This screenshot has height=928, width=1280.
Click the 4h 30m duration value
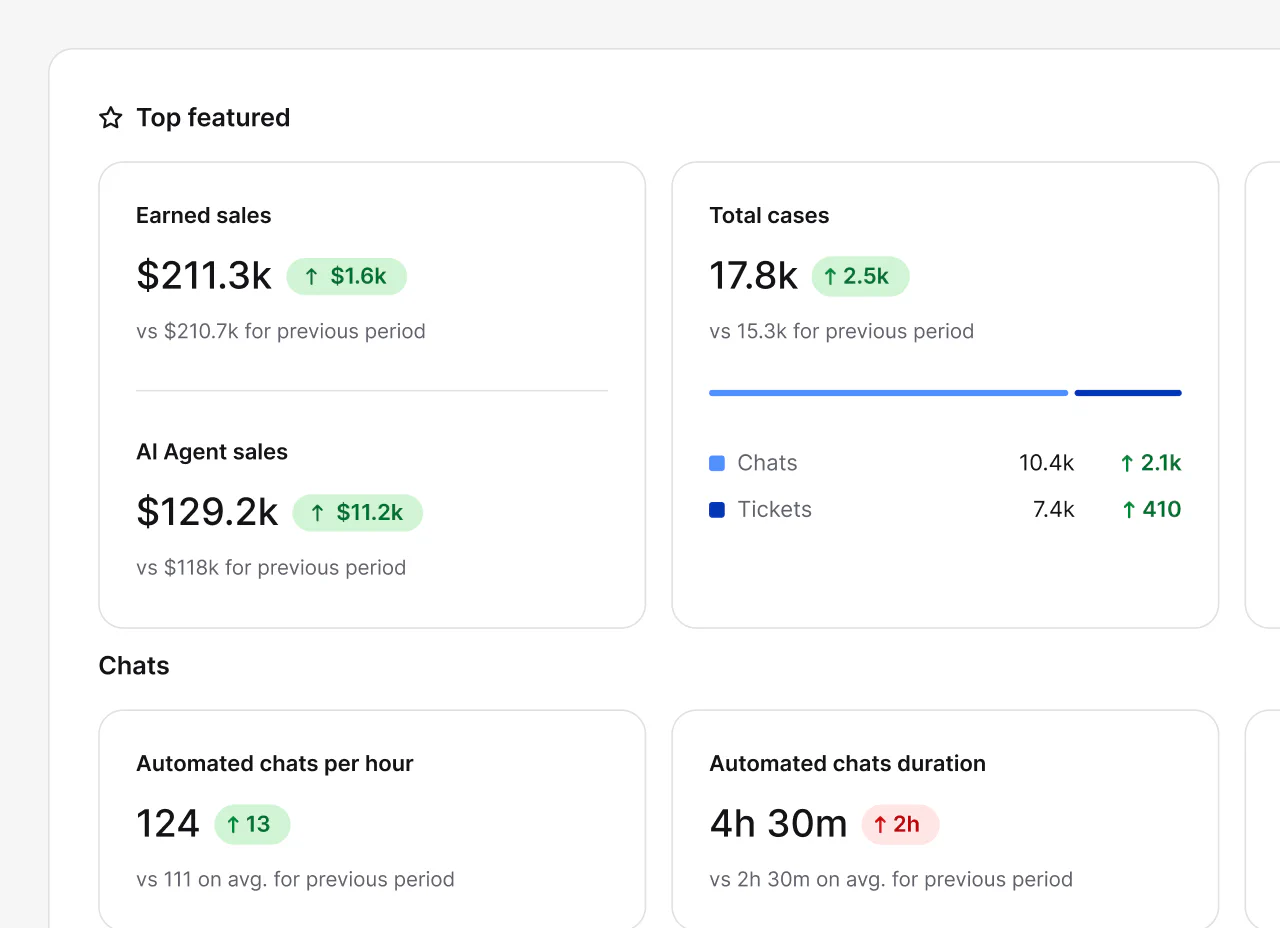[778, 824]
